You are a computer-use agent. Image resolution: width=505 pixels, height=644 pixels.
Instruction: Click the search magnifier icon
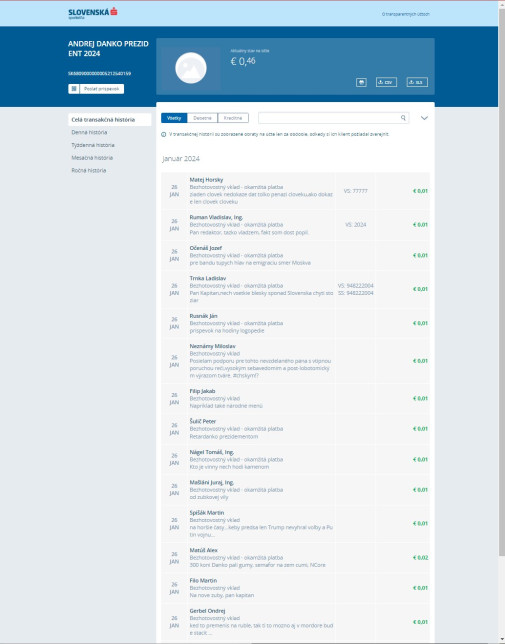(403, 118)
